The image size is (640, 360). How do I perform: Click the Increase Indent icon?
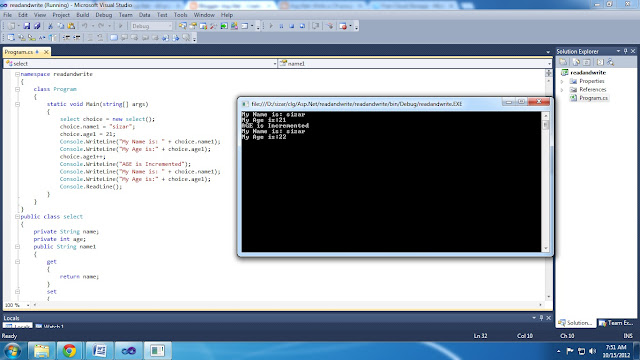[x=77, y=38]
